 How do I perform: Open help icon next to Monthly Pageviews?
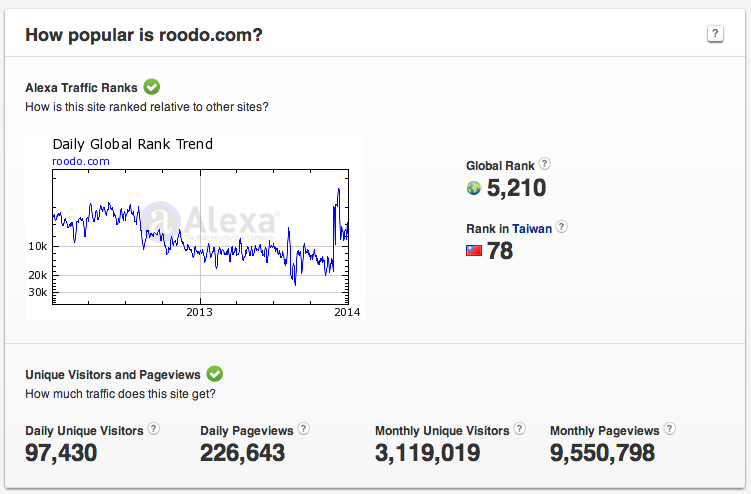(669, 429)
